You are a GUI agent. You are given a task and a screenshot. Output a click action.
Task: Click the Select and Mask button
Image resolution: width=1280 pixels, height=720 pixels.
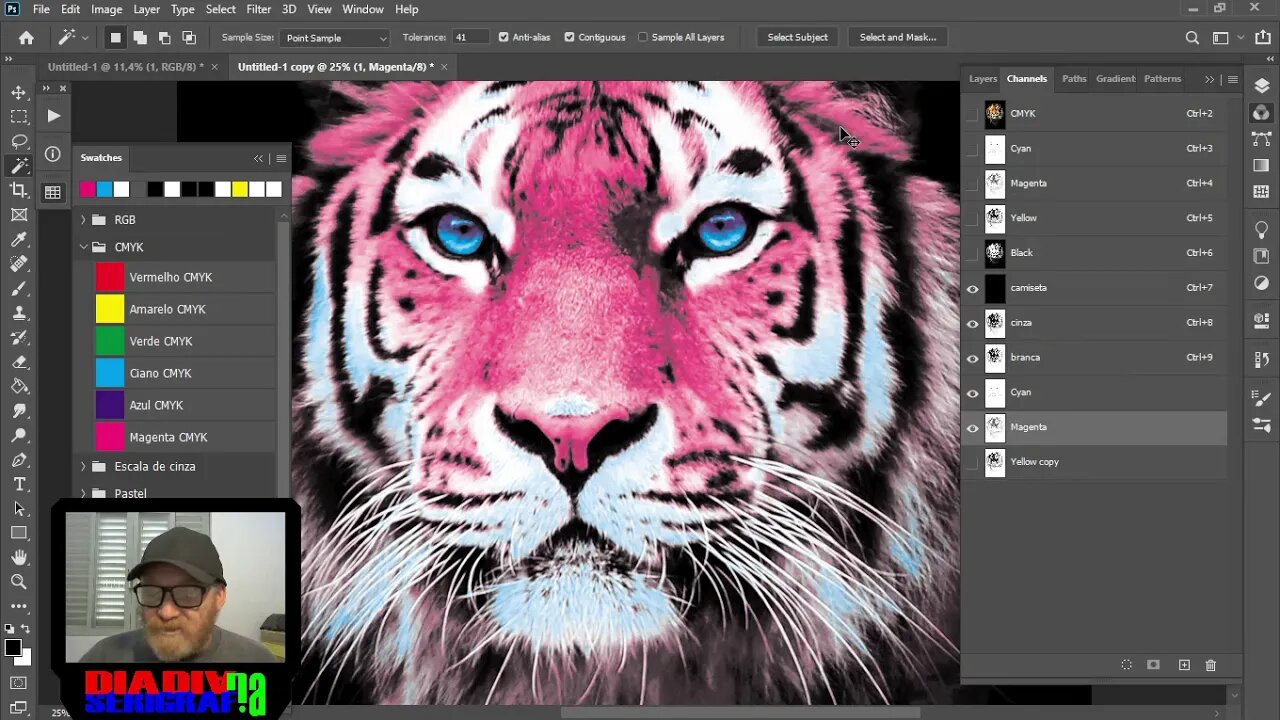tap(898, 38)
